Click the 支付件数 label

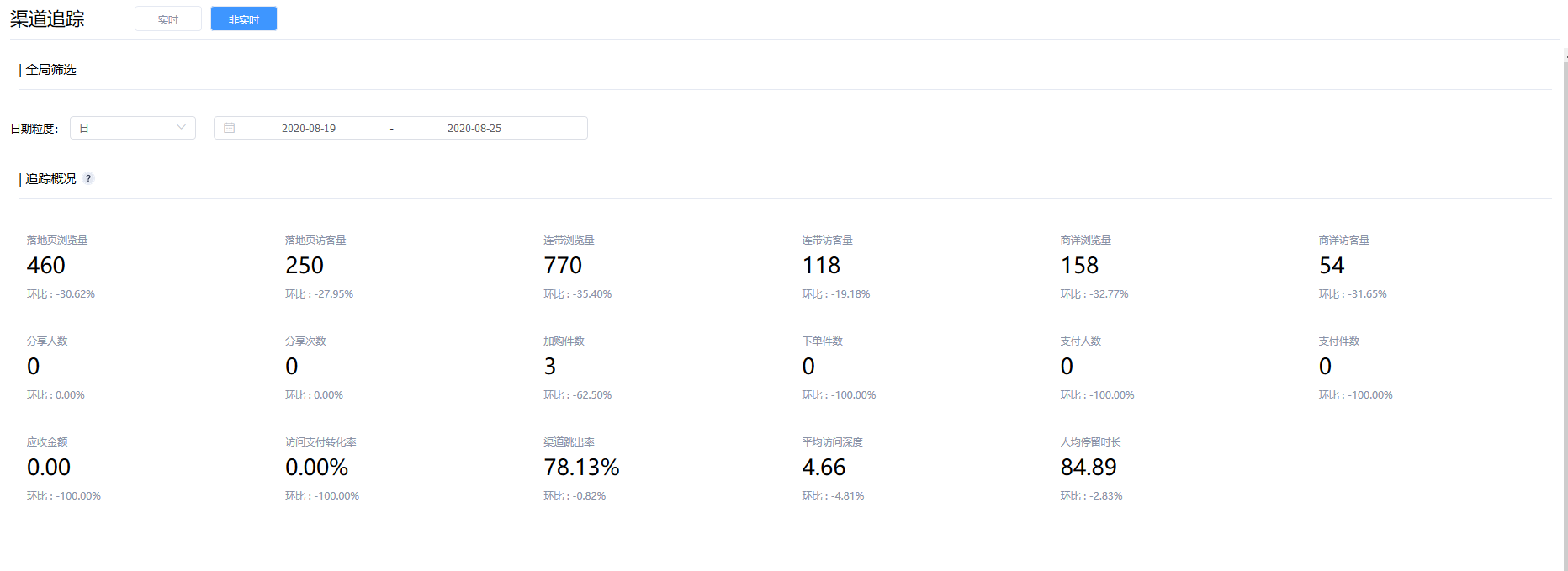coord(1338,341)
